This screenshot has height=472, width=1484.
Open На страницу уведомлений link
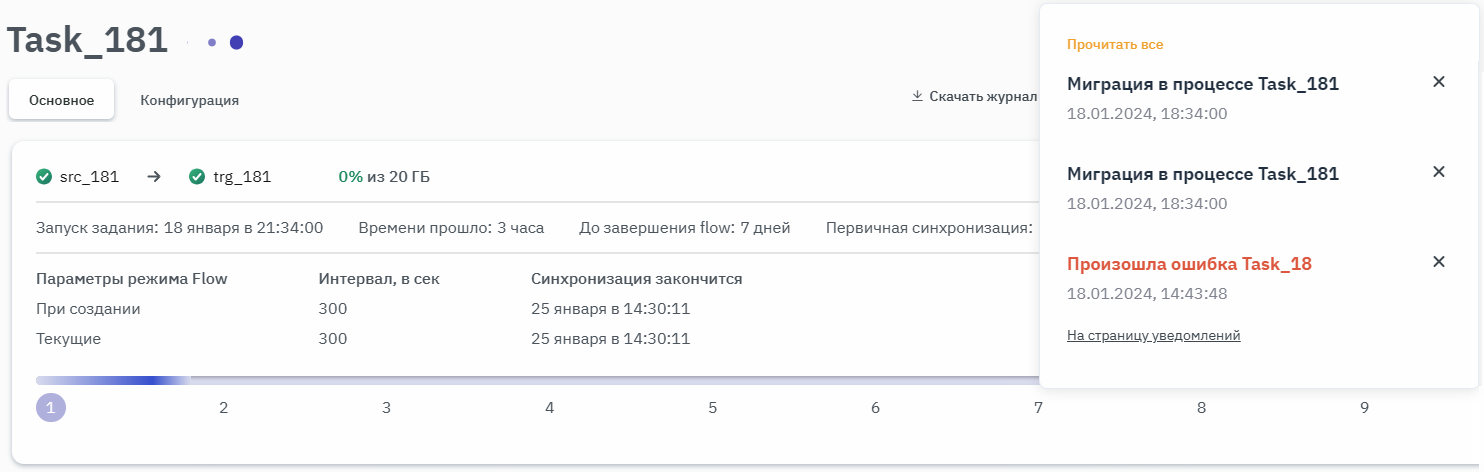pos(1153,336)
